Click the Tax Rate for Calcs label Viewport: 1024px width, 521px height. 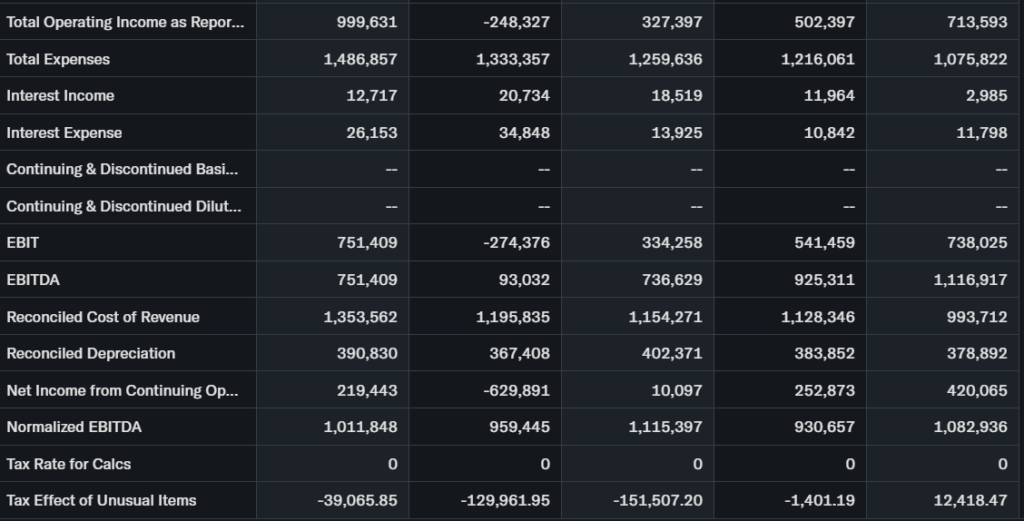coord(69,464)
